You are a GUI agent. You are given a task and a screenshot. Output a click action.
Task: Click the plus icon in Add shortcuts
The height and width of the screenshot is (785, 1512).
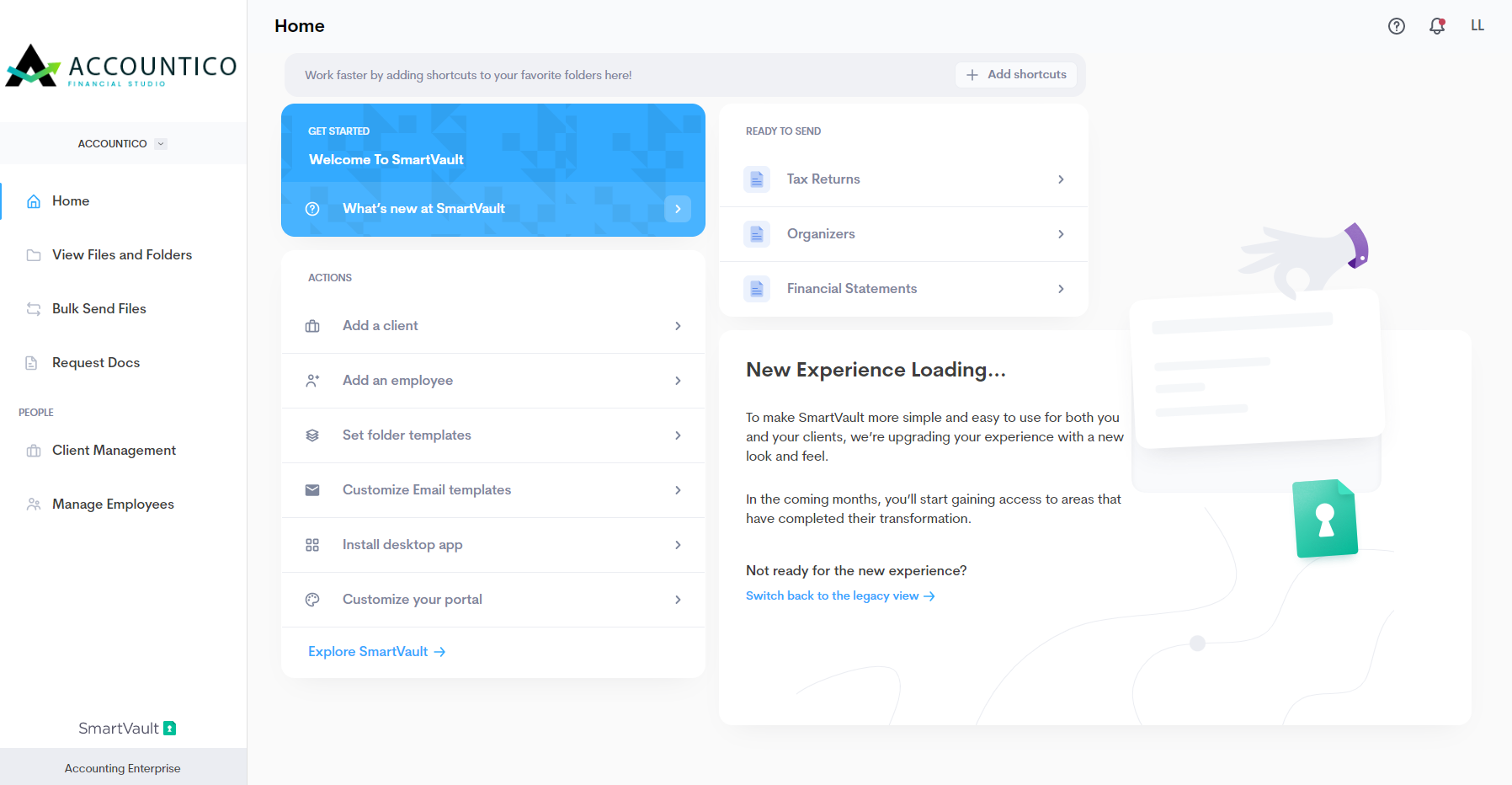(x=972, y=75)
